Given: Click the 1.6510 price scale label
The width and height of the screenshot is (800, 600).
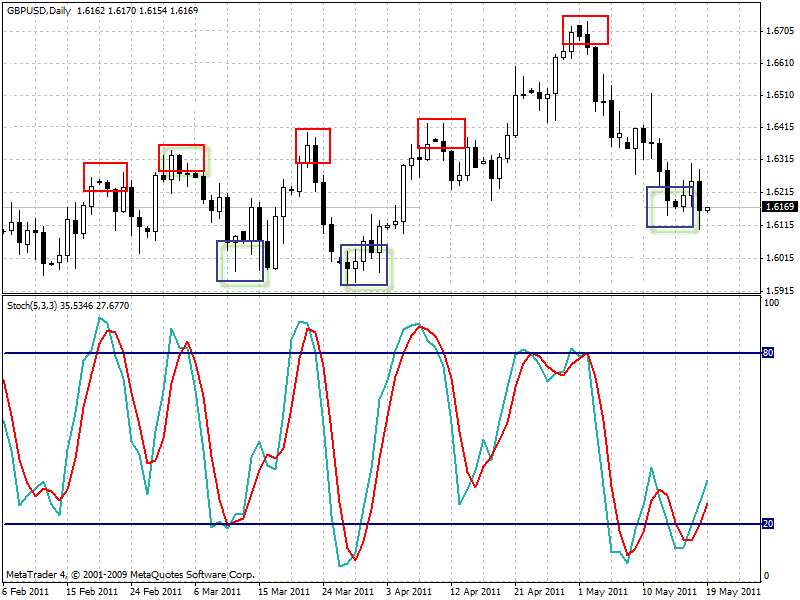Looking at the screenshot, I should pyautogui.click(x=780, y=95).
